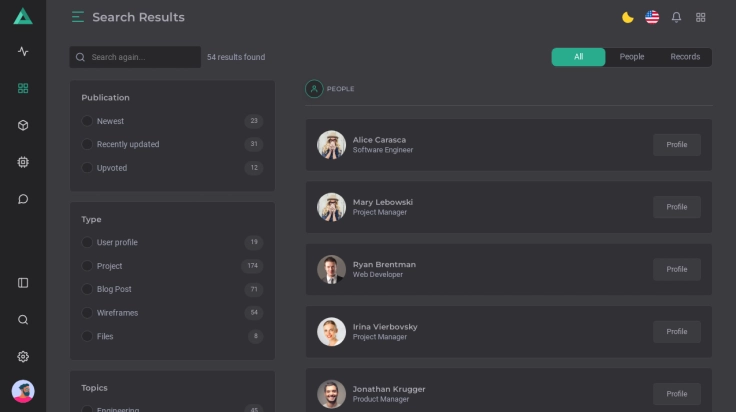This screenshot has width=736, height=412.
Task: Click the sidebar settings gear icon
Action: [23, 357]
